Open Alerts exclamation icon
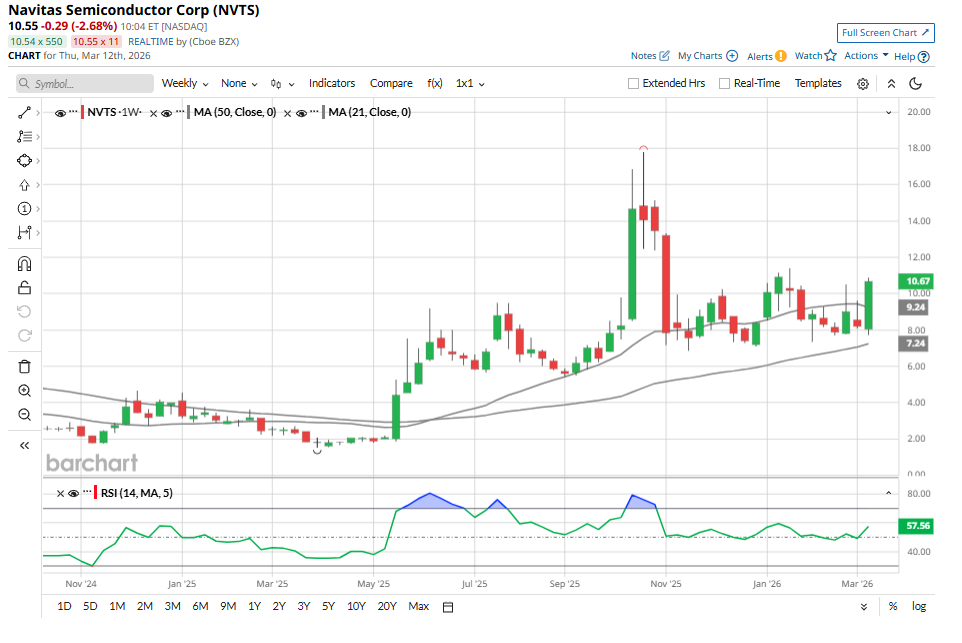962x643 pixels. pos(780,56)
